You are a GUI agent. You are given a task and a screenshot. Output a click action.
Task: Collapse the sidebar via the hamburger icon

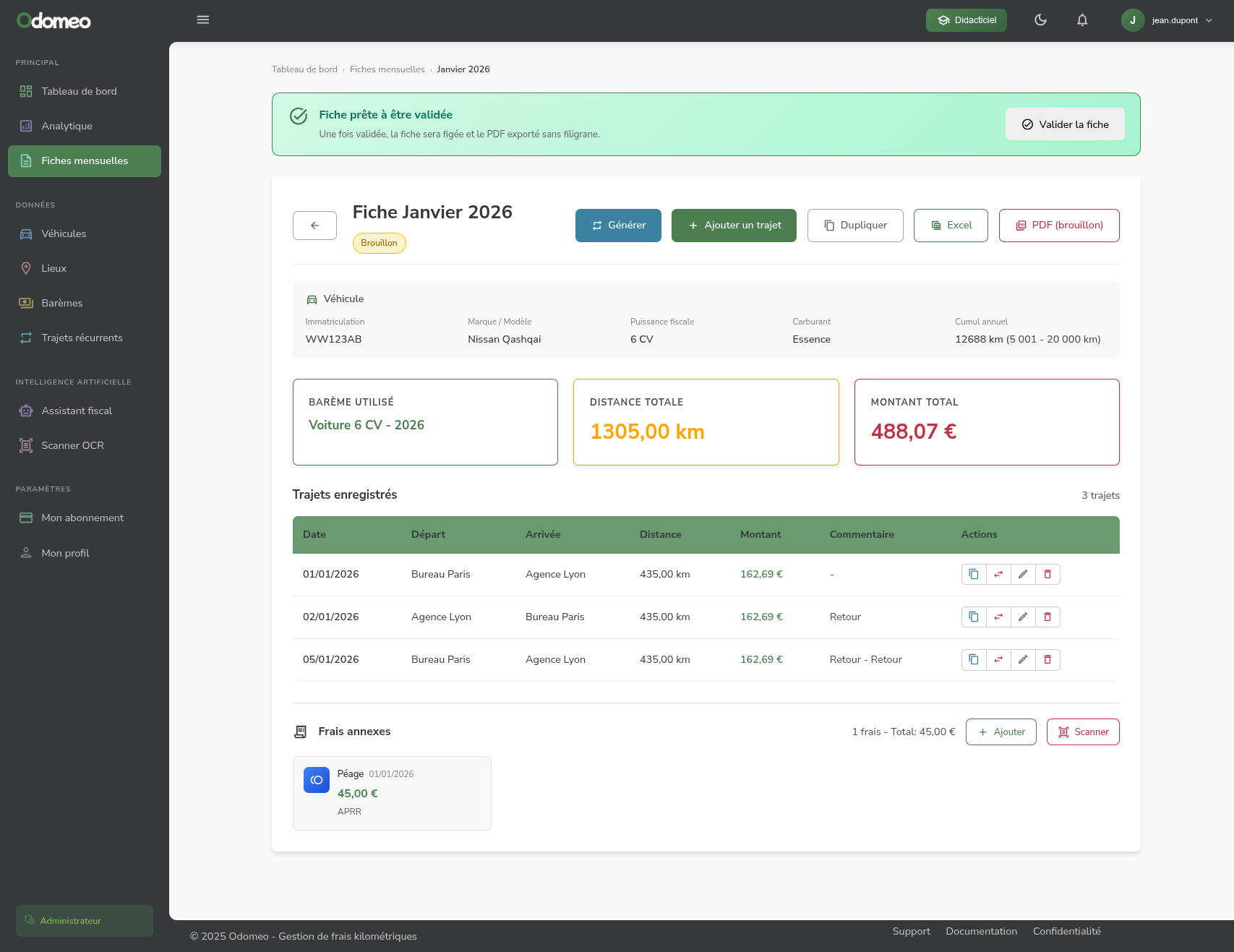(203, 20)
